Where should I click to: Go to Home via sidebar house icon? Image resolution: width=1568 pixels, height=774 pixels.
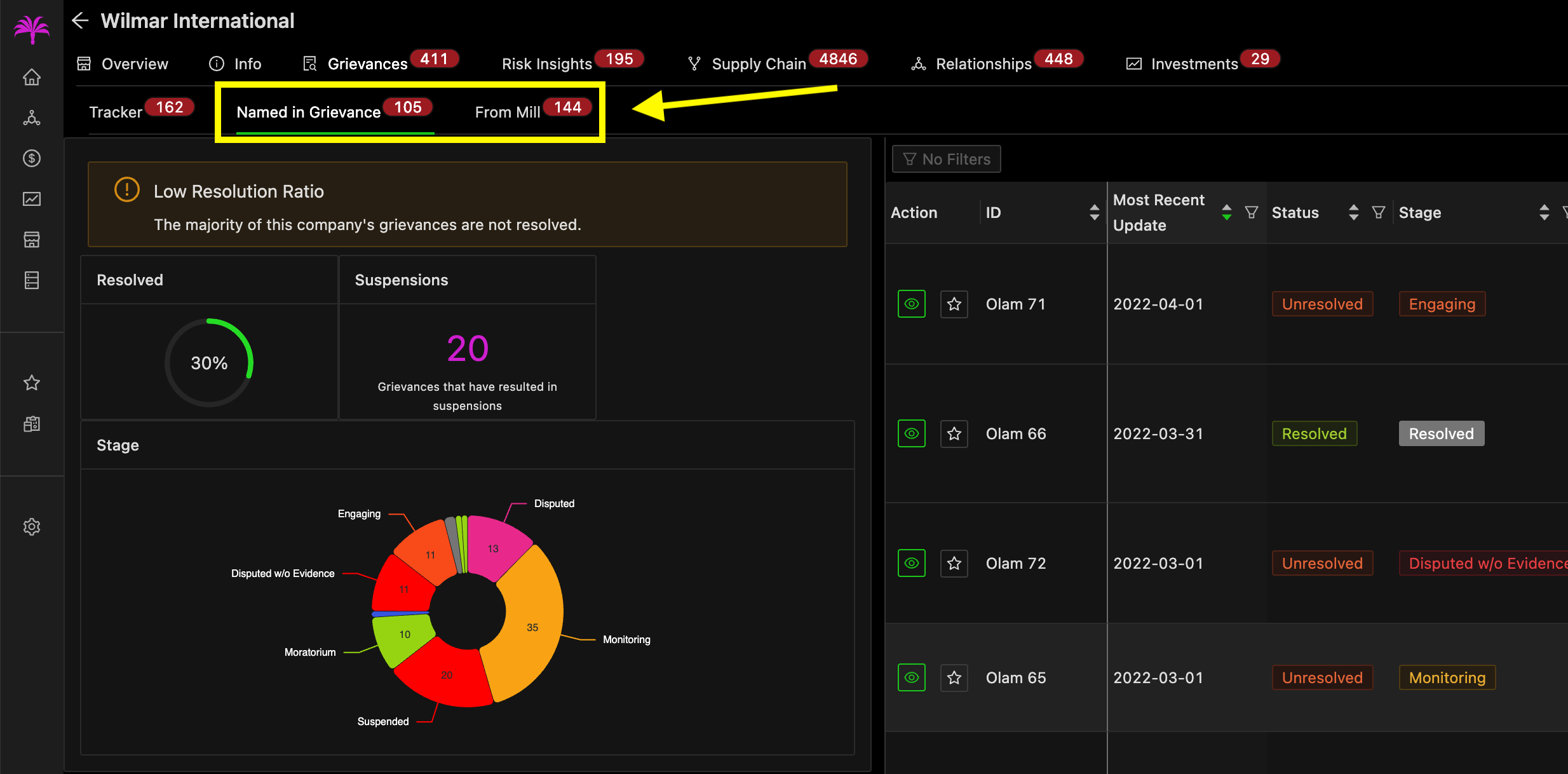32,78
